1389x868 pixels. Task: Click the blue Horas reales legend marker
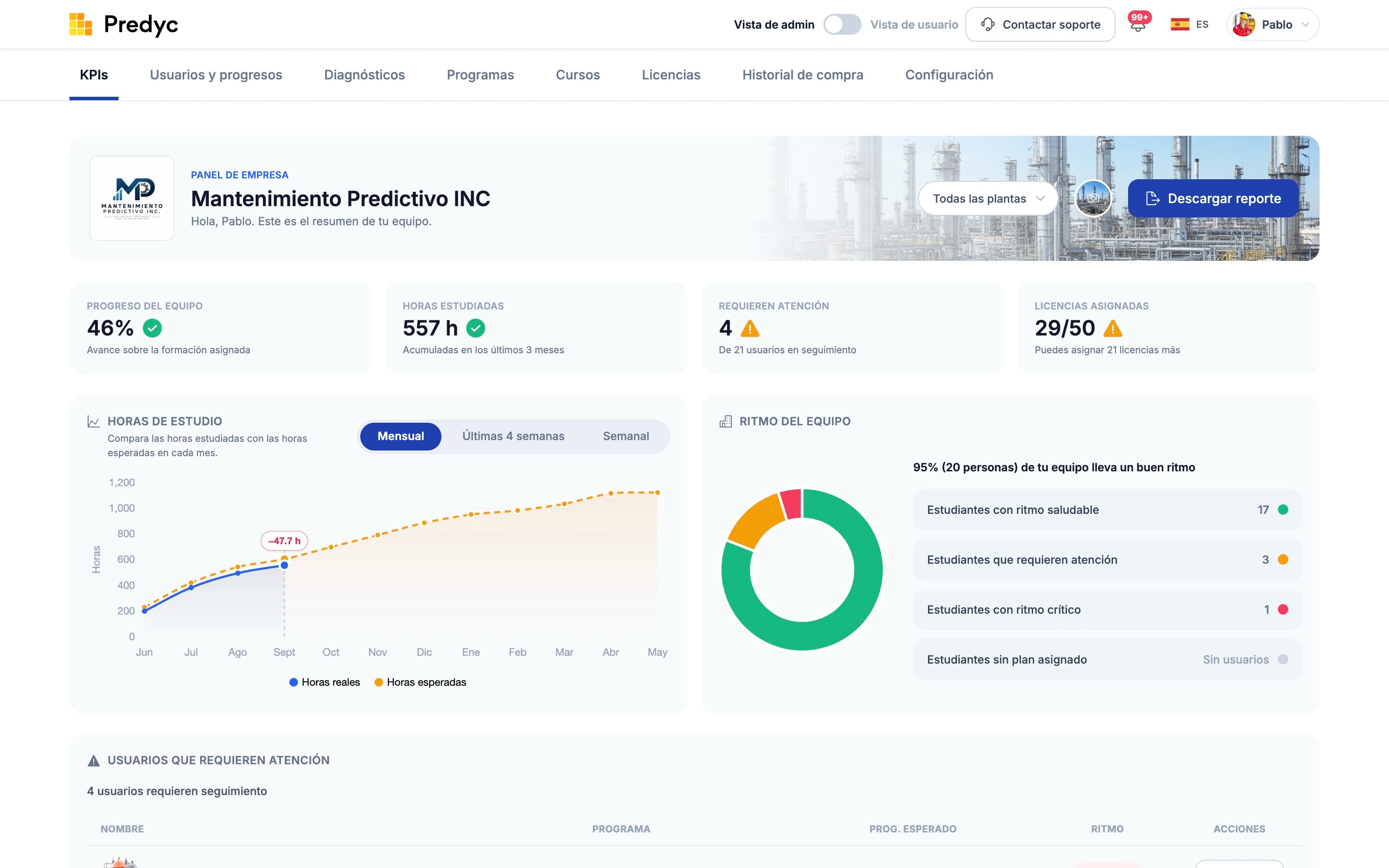[293, 682]
